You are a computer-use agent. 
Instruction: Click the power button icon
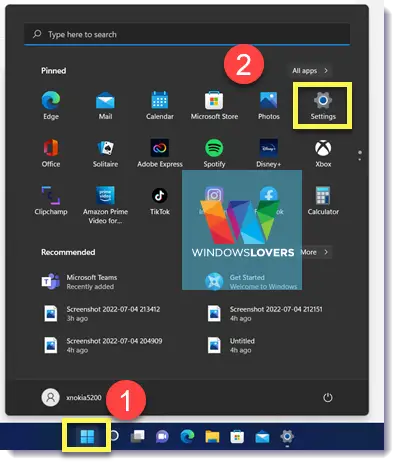[328, 397]
